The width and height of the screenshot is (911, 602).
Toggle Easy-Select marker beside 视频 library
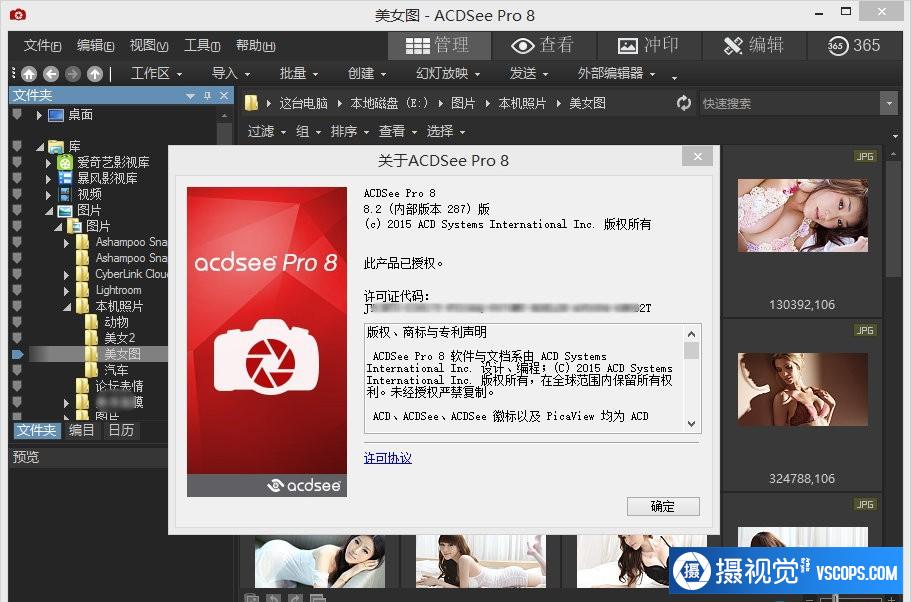[16, 194]
